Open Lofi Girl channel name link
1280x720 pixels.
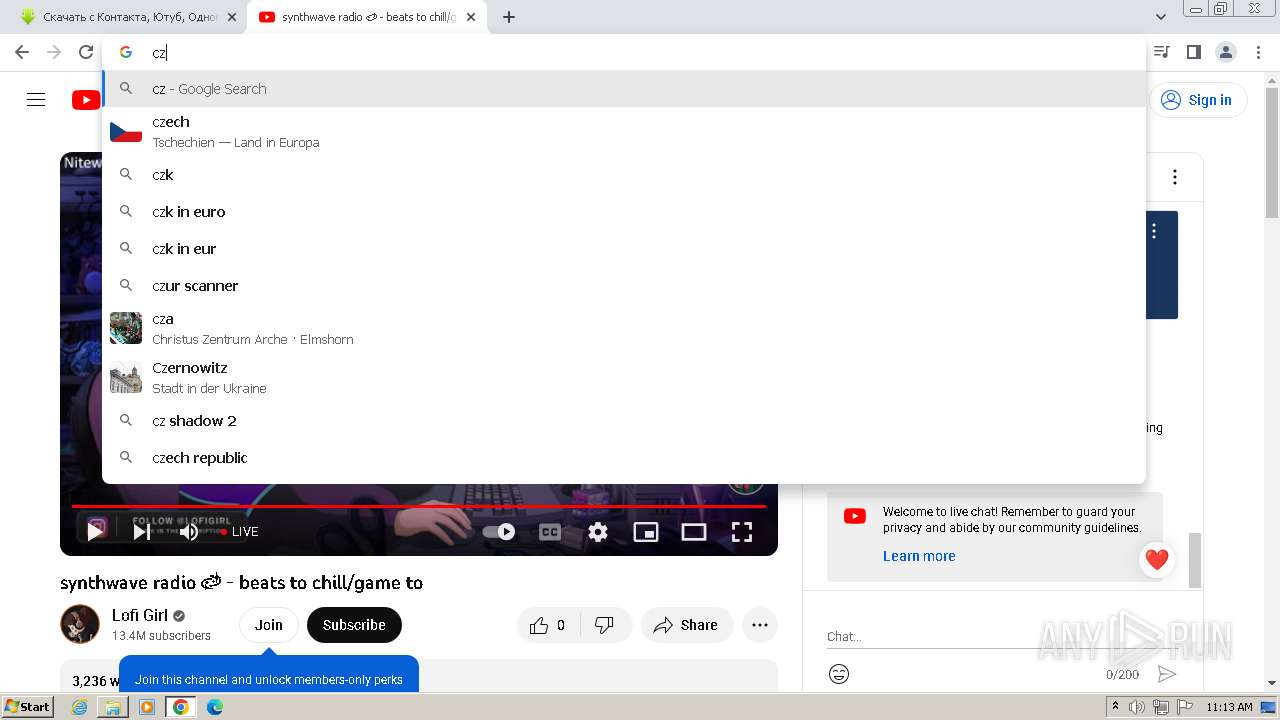pos(140,616)
